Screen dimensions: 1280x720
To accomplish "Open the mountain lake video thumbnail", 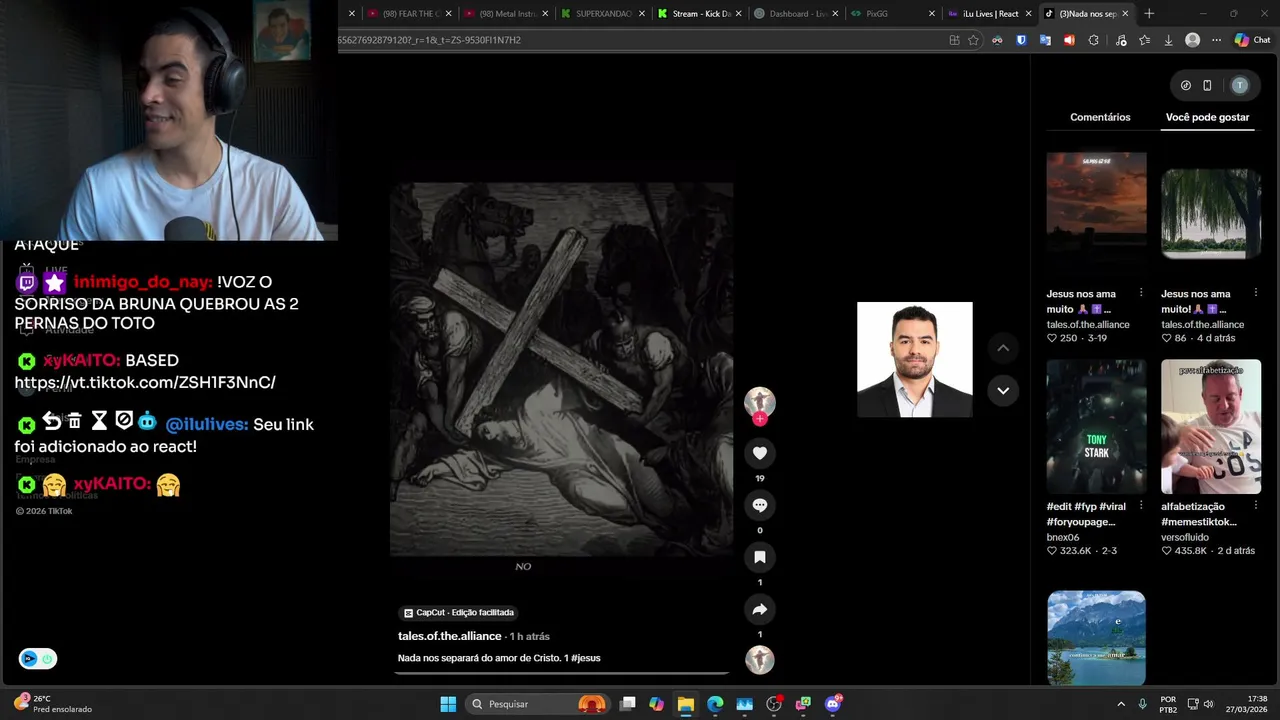I will 1096,638.
